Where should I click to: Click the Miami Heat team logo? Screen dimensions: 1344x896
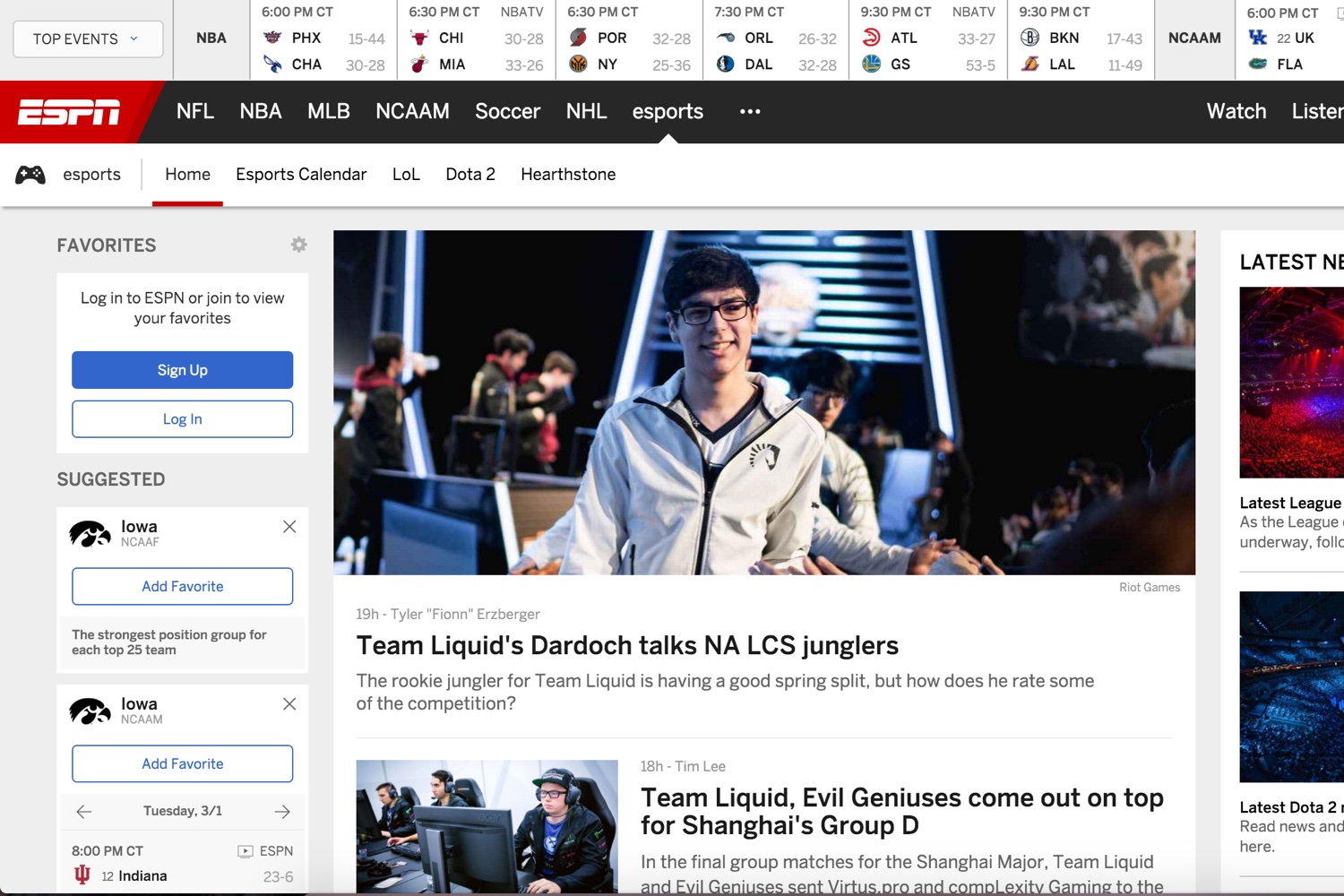419,64
